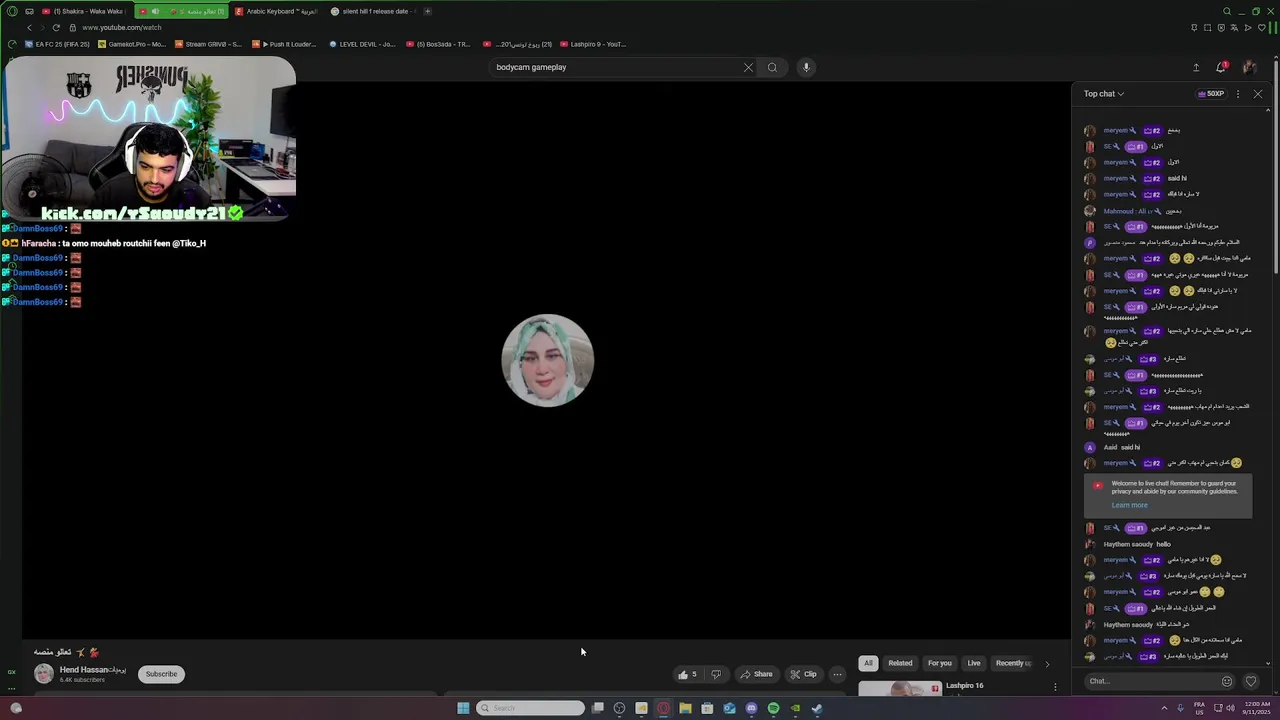The height and width of the screenshot is (720, 1280).
Task: Click the YouTube search magnifier button
Action: (772, 67)
